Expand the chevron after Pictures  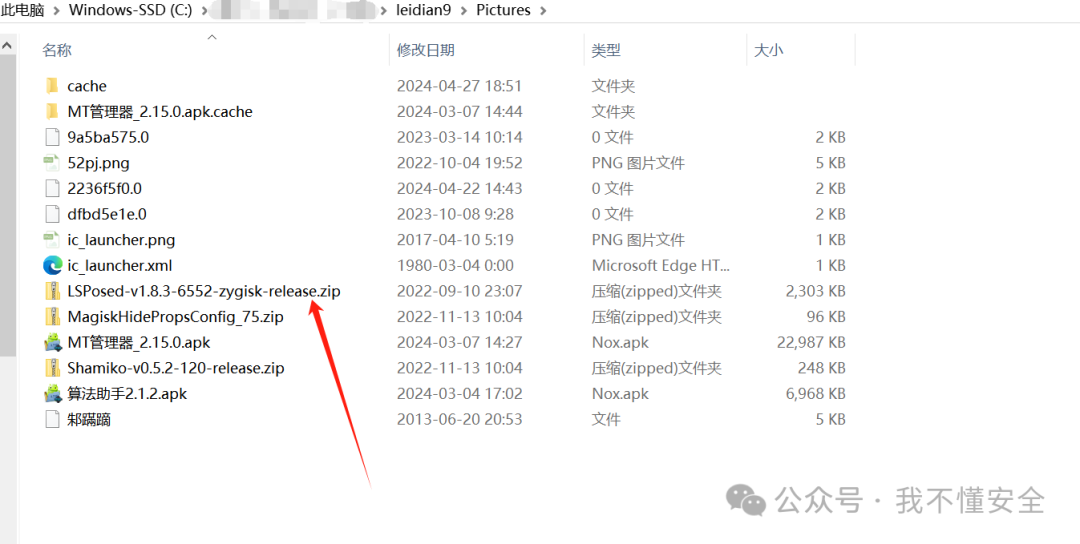pos(543,10)
